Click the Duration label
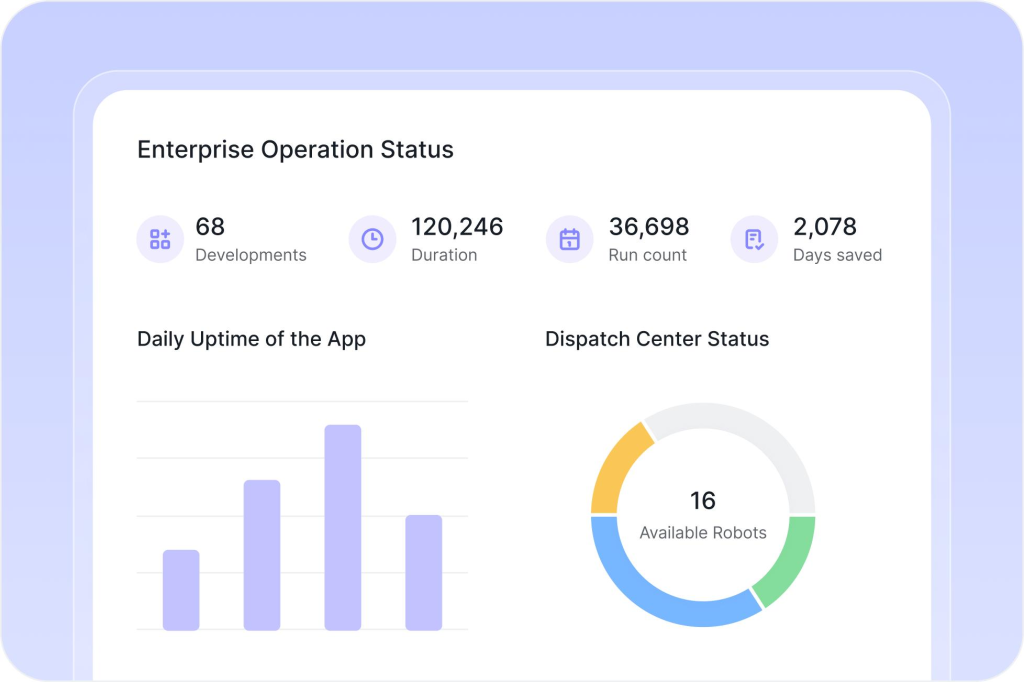The width and height of the screenshot is (1024, 682). 444,255
